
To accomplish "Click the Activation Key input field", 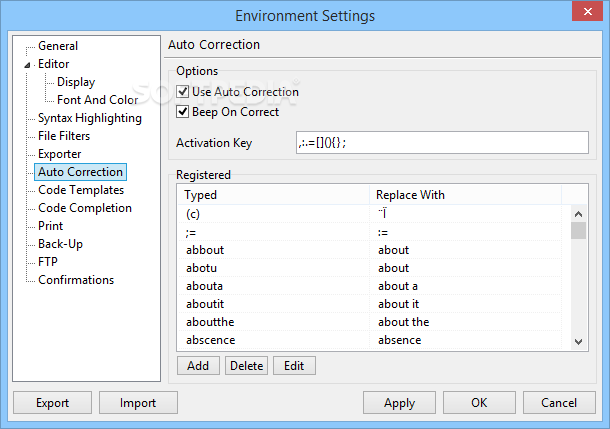I will coord(442,143).
